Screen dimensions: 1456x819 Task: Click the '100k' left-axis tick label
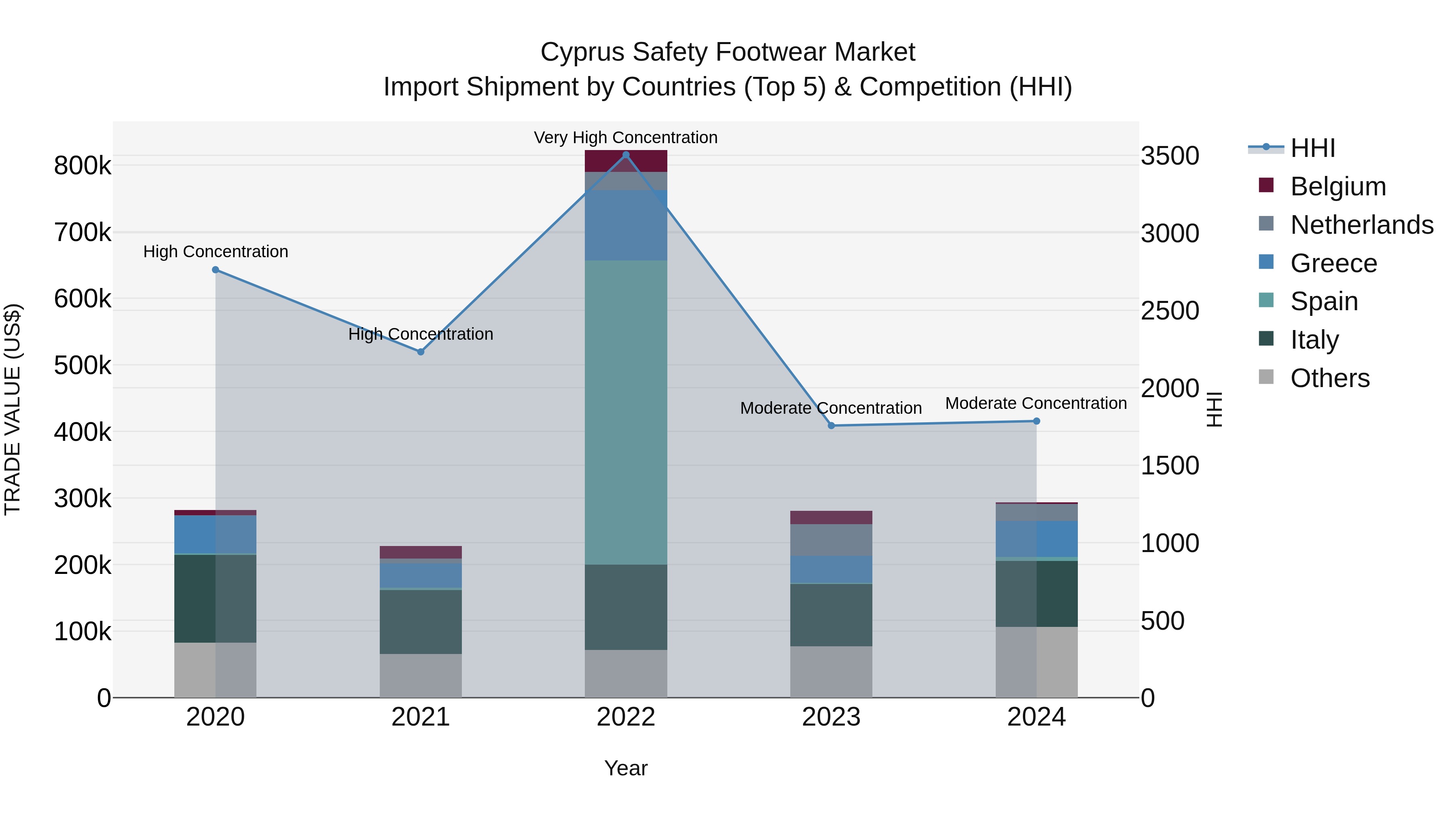pos(83,631)
